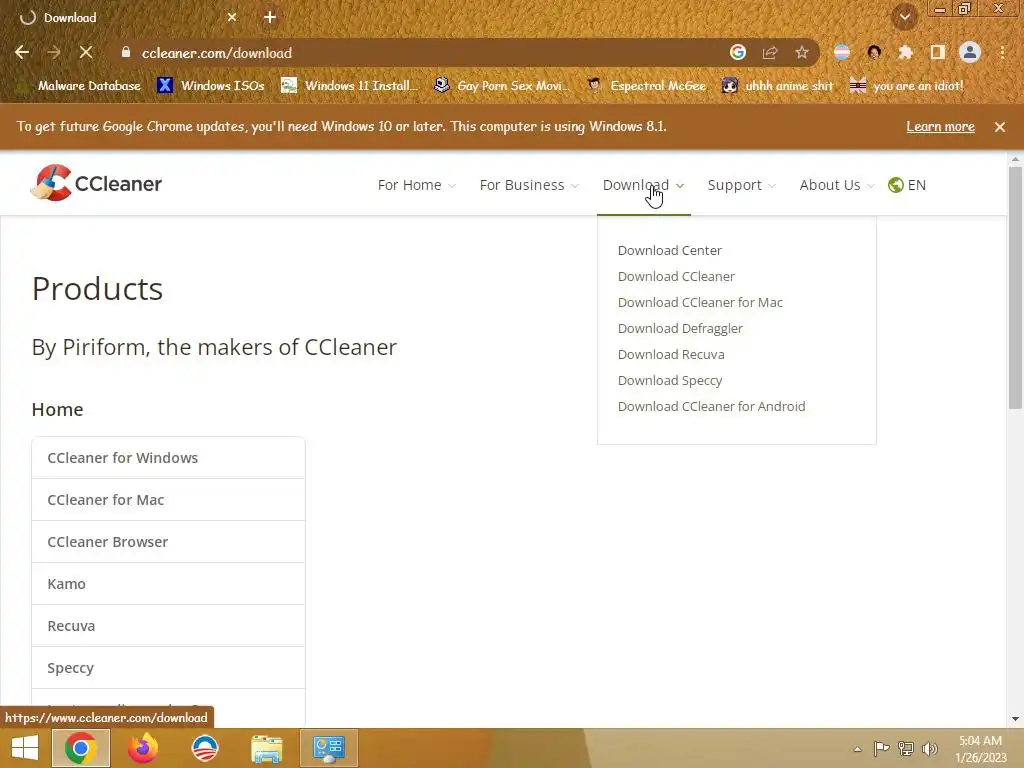Select Download Center menu entry
The width and height of the screenshot is (1024, 768).
tap(669, 251)
